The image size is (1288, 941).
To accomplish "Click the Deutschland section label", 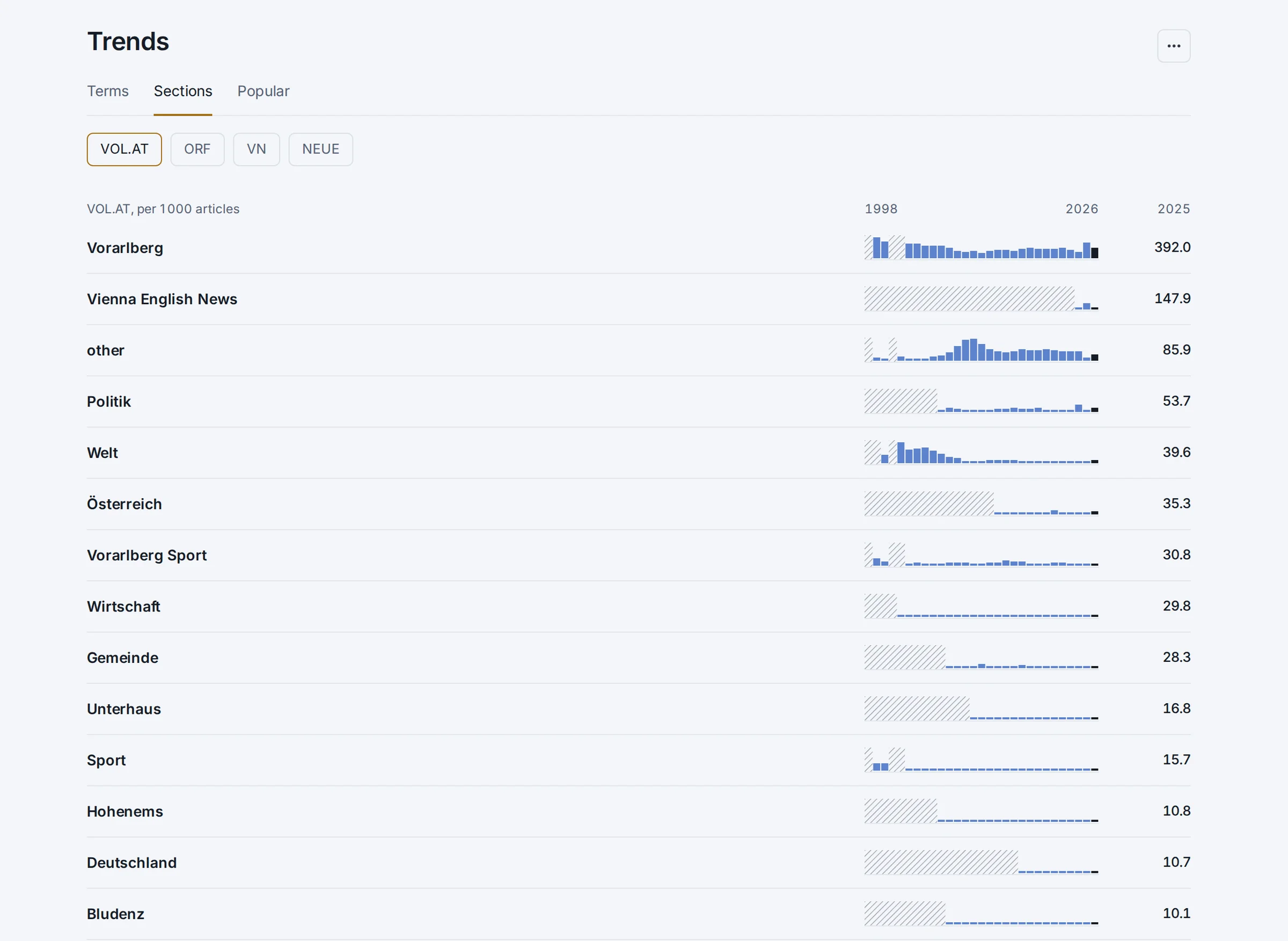I will (131, 863).
